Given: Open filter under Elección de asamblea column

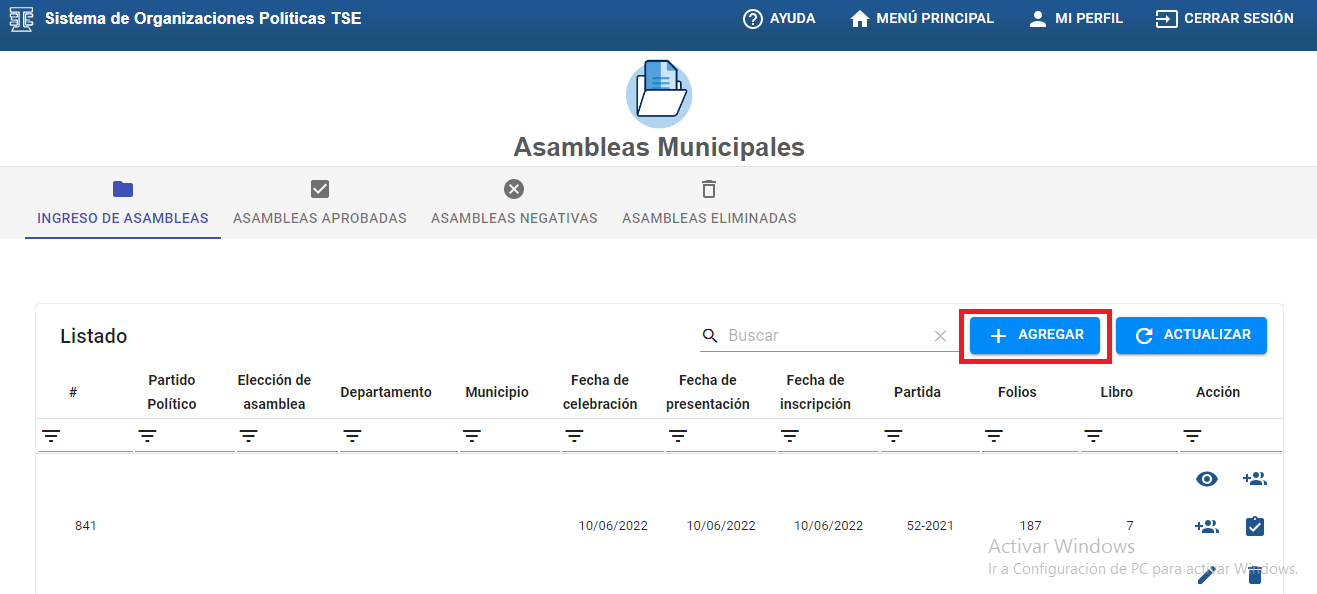Looking at the screenshot, I should click(x=249, y=436).
